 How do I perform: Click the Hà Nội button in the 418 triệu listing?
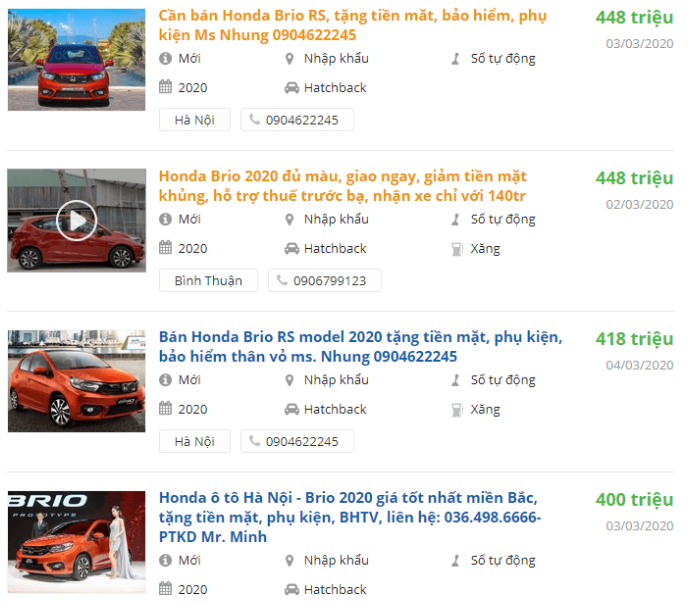point(195,441)
